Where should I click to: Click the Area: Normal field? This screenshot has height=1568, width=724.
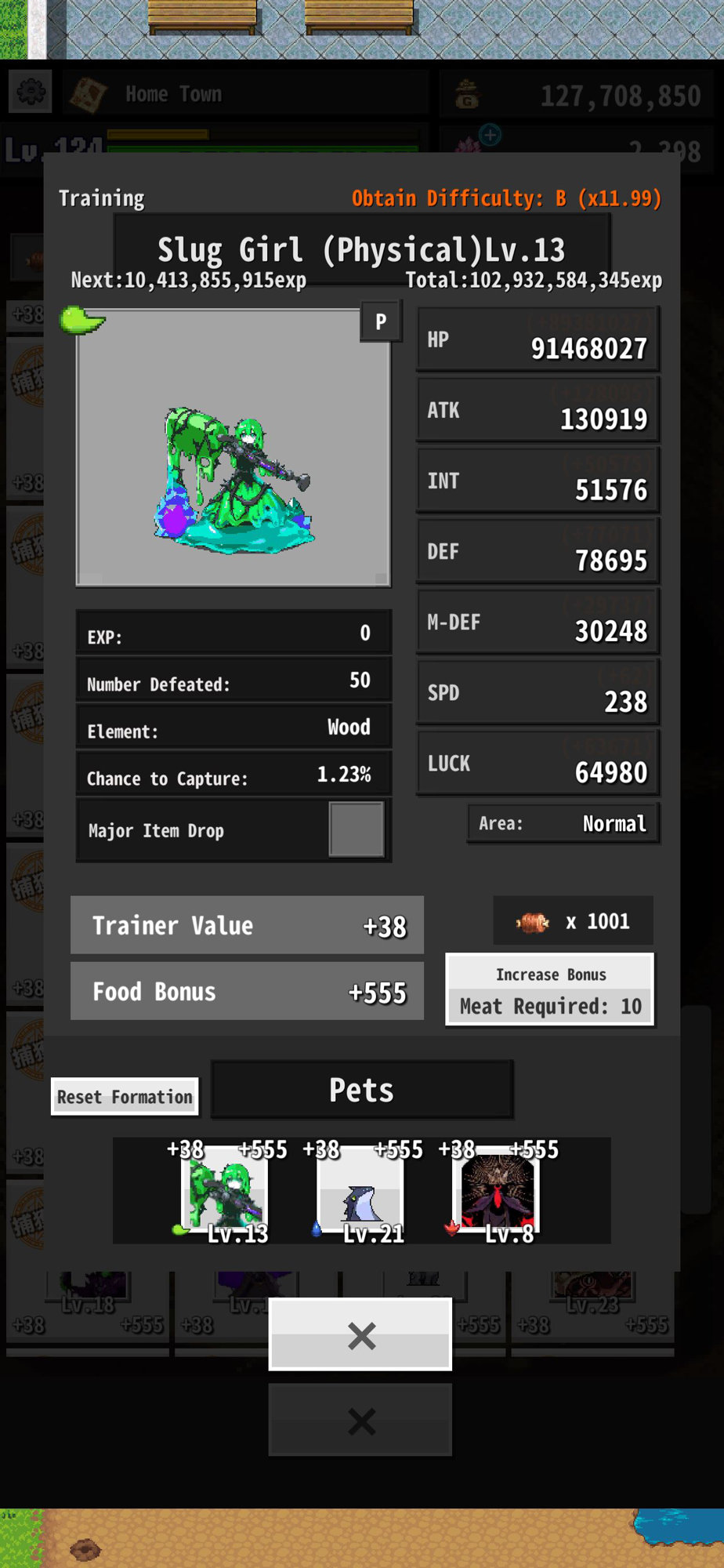[x=563, y=823]
